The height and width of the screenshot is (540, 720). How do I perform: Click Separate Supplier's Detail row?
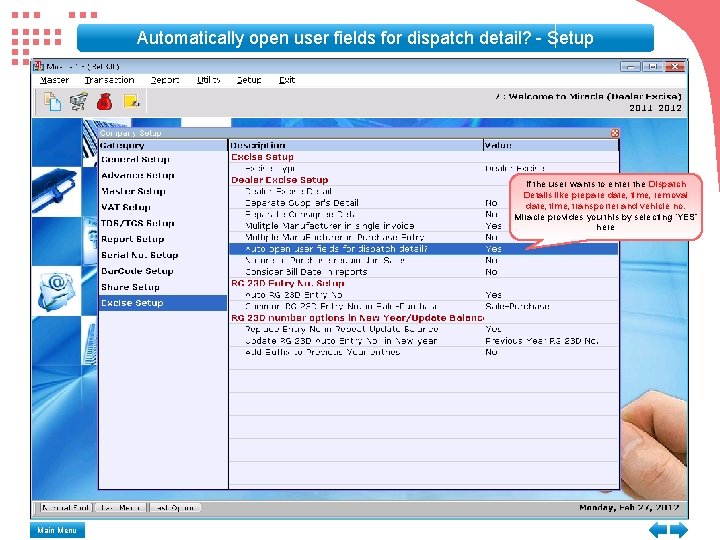pyautogui.click(x=423, y=203)
